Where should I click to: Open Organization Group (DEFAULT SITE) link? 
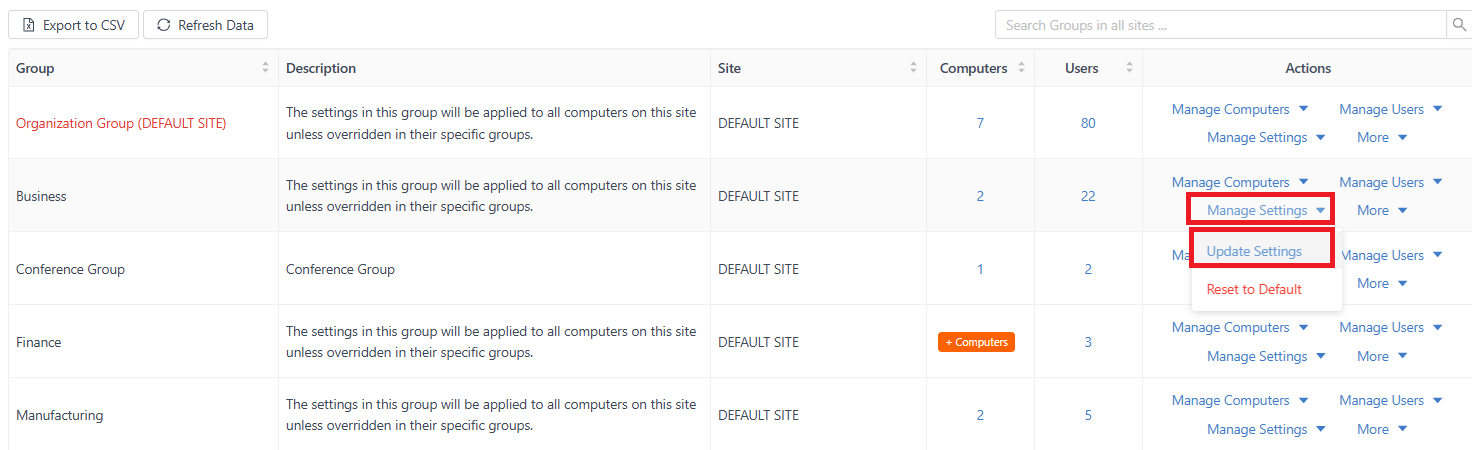(121, 124)
